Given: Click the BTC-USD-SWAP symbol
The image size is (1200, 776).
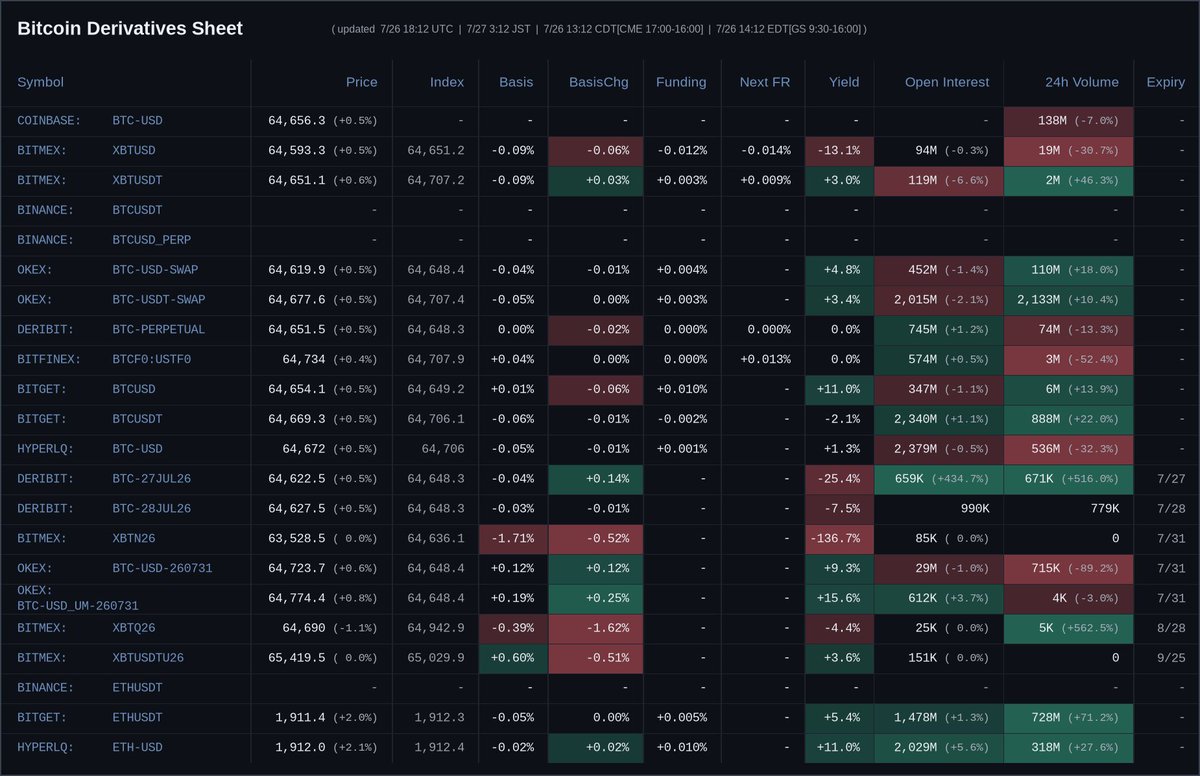Looking at the screenshot, I should 155,270.
